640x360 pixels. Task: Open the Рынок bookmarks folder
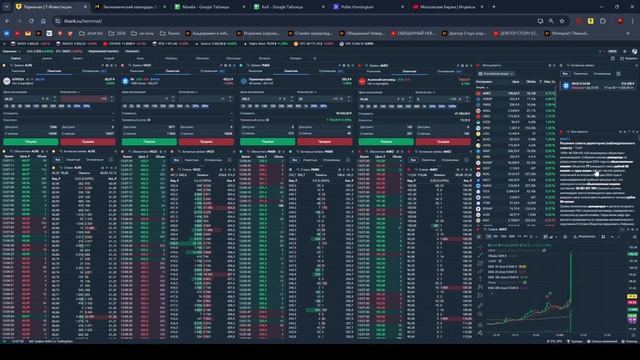tap(170, 33)
